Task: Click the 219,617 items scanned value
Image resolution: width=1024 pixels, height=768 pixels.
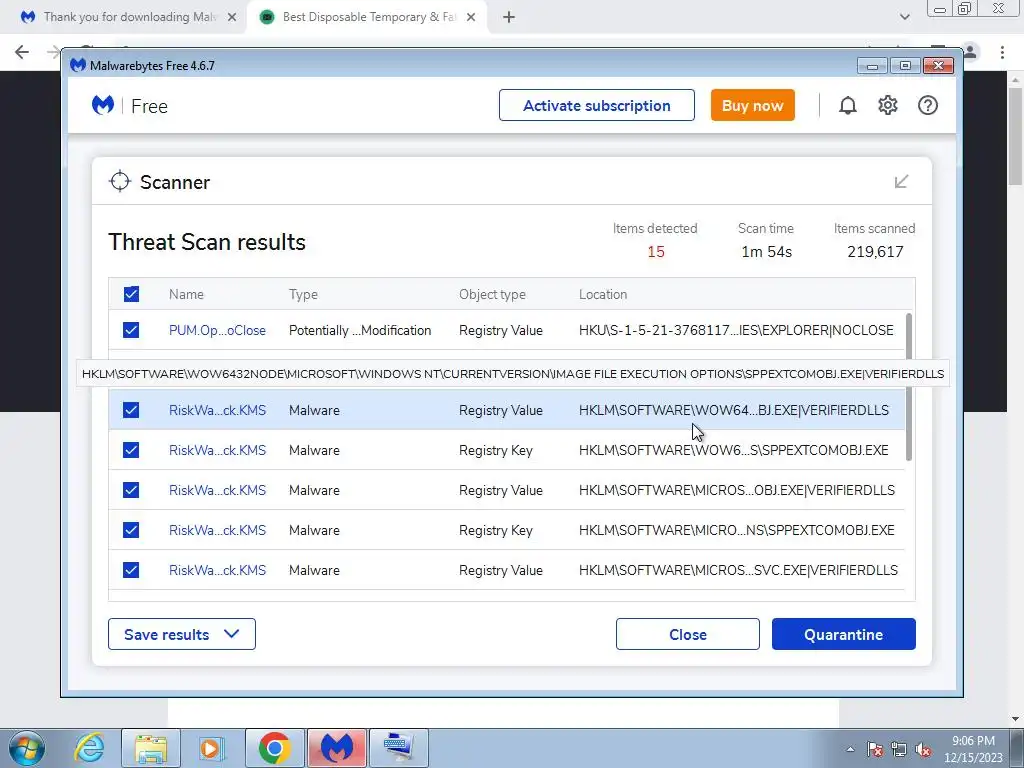Action: click(x=875, y=252)
